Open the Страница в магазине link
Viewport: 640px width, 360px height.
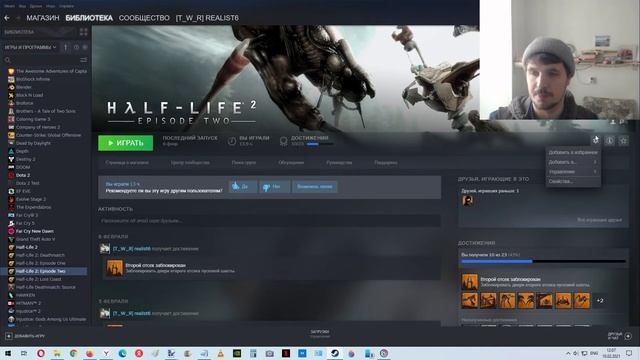tap(127, 162)
